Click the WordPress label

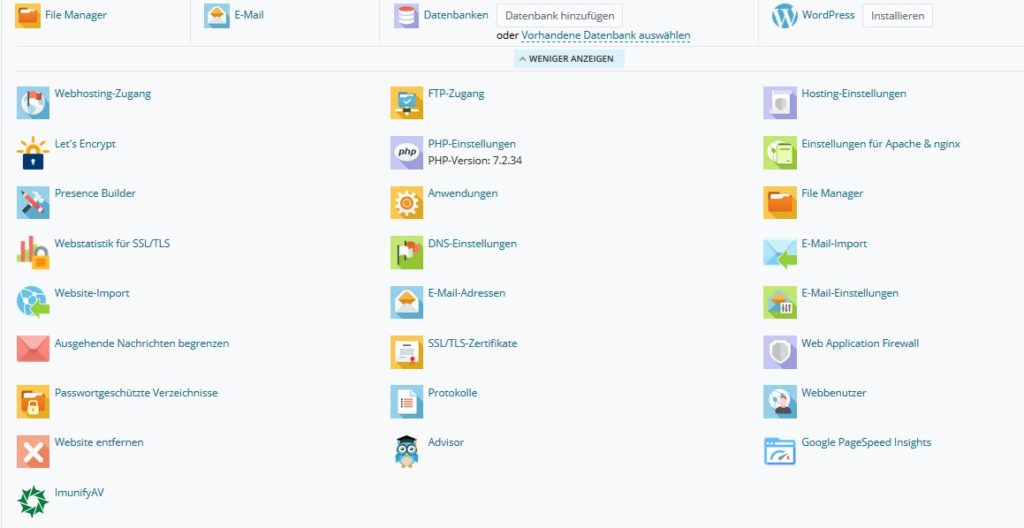click(x=828, y=14)
